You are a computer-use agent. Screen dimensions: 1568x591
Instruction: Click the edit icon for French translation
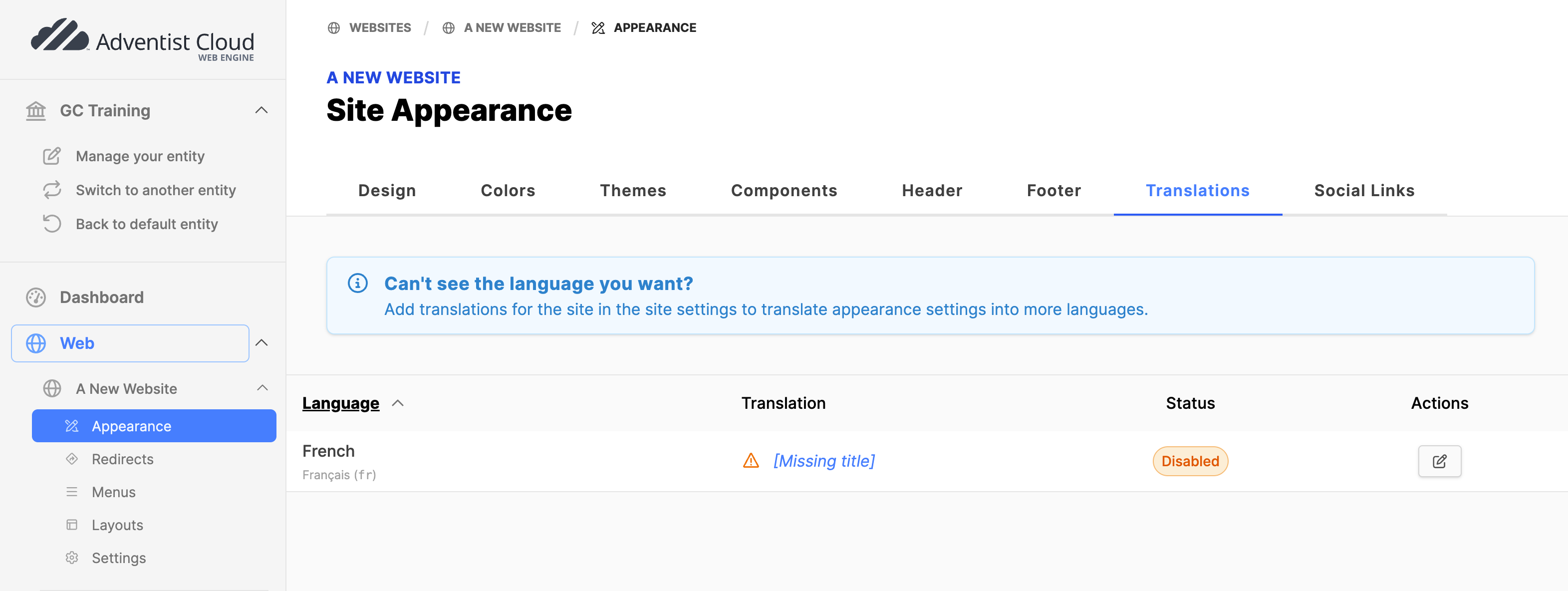pyautogui.click(x=1439, y=461)
